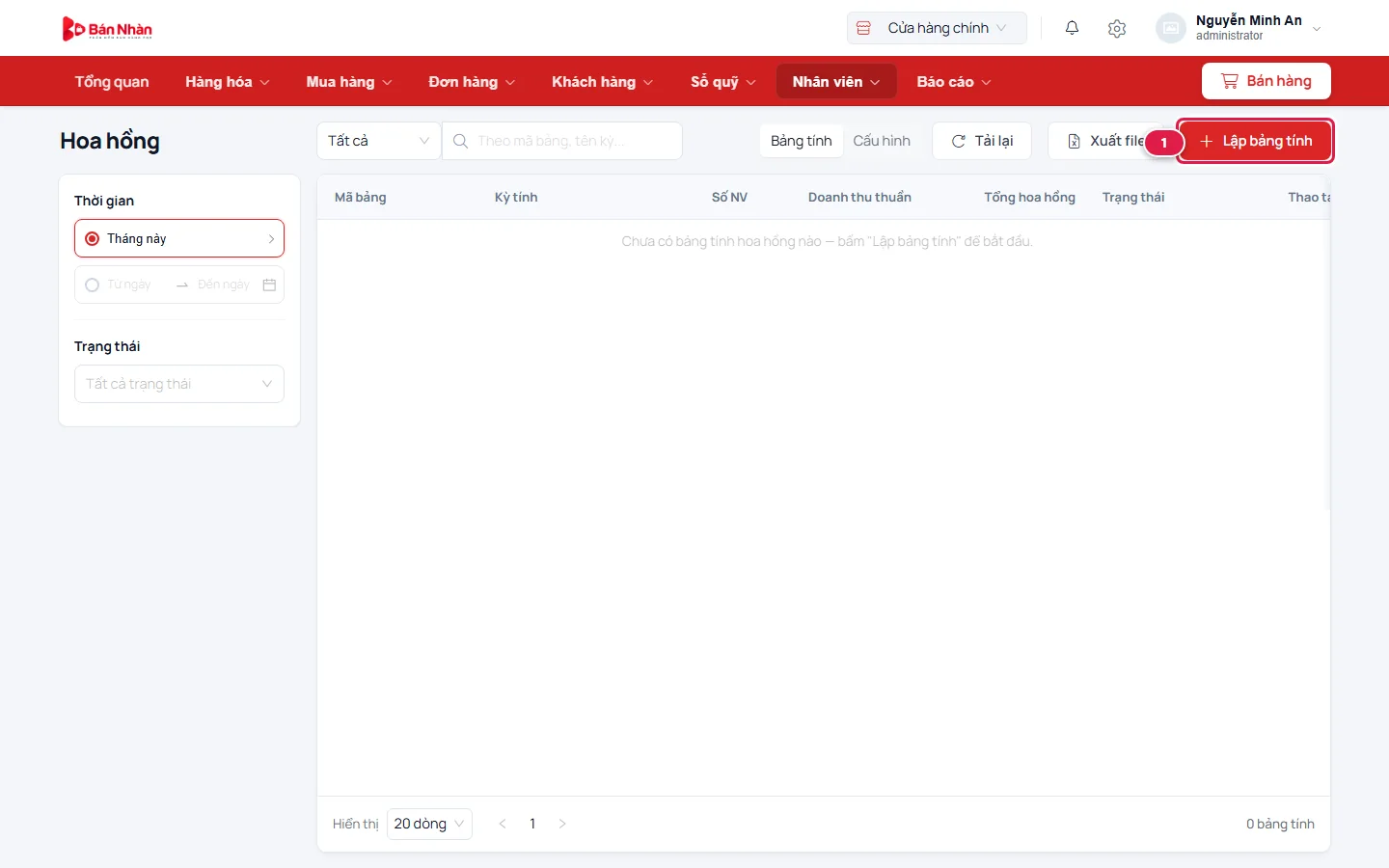
Task: Click the Bán Nhàn logo
Action: pos(107,29)
